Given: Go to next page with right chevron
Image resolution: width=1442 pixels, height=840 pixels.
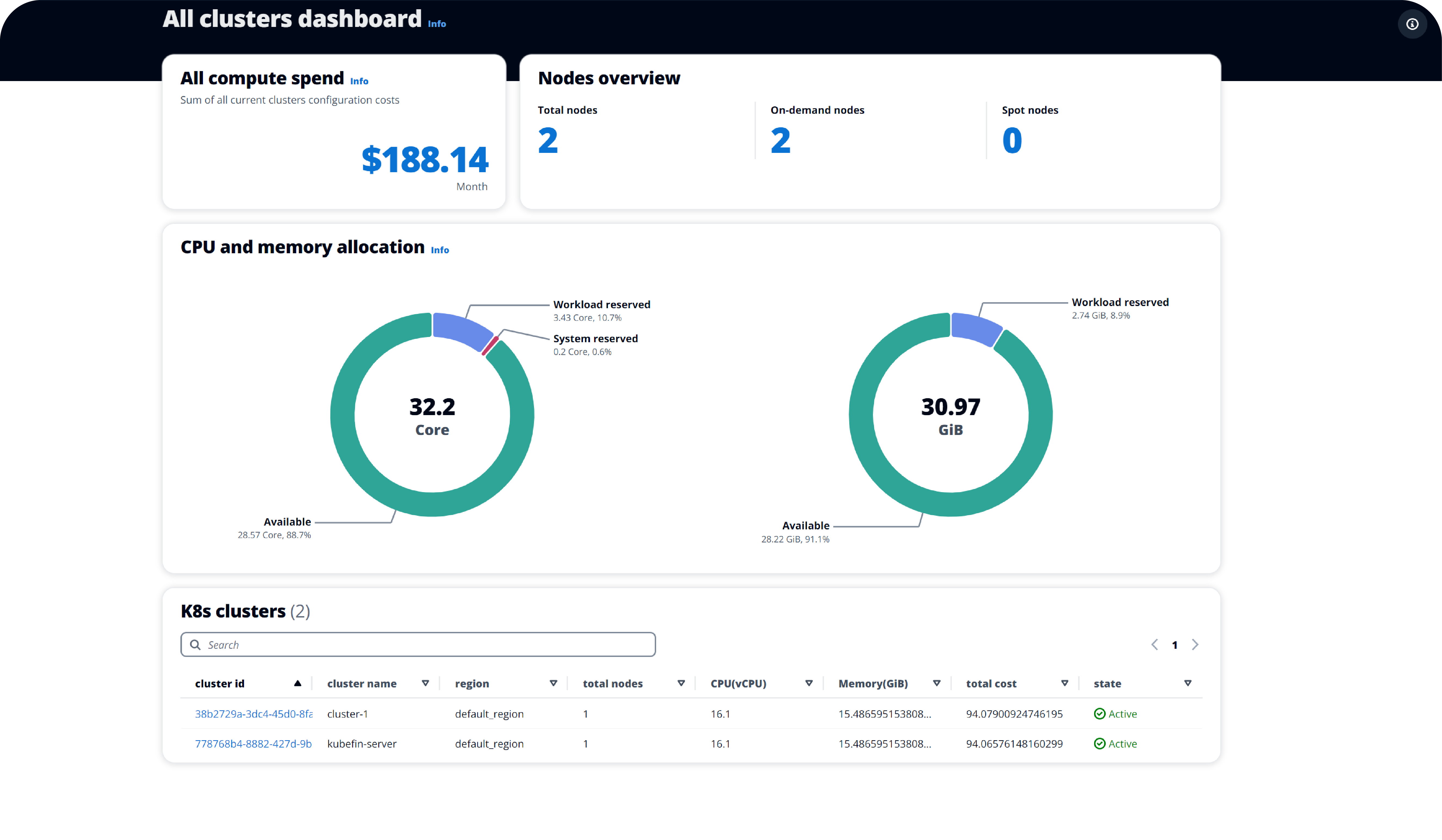Looking at the screenshot, I should pyautogui.click(x=1195, y=644).
